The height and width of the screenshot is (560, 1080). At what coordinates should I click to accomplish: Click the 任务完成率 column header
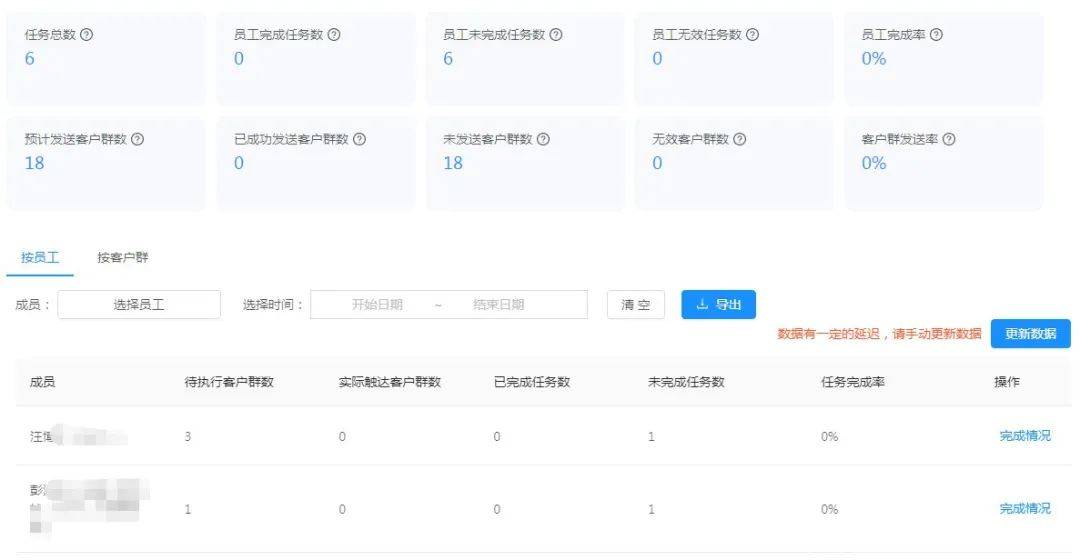tap(853, 382)
